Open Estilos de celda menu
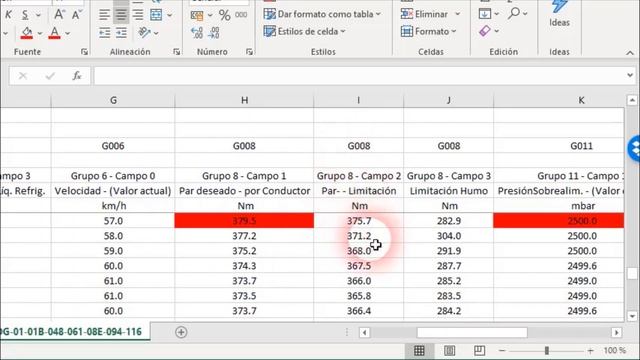The height and width of the screenshot is (360, 640). (304, 31)
